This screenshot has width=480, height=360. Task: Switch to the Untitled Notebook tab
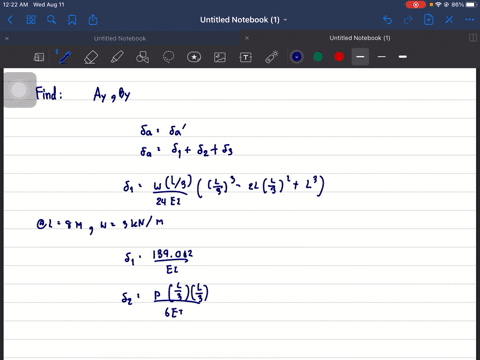pyautogui.click(x=120, y=38)
